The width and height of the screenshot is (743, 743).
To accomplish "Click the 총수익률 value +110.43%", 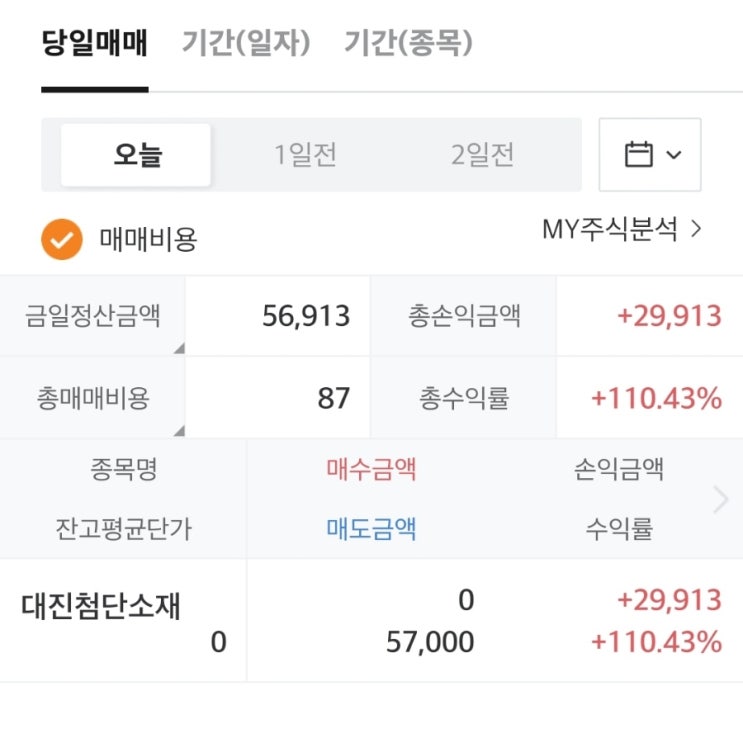I will coord(656,398).
